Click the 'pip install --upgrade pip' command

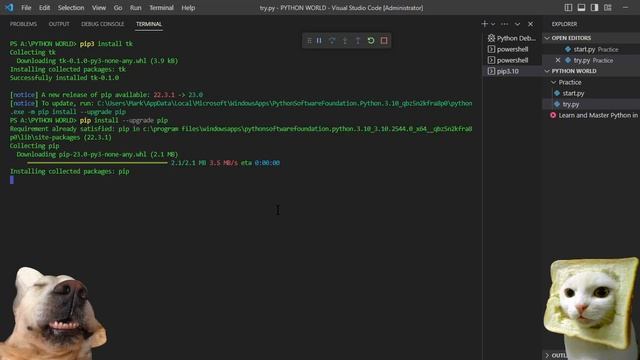click(x=124, y=120)
